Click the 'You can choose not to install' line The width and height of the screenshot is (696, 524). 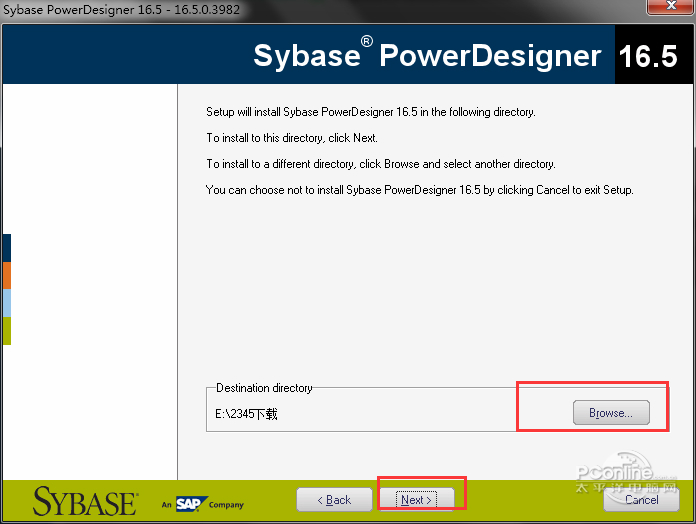tap(419, 190)
